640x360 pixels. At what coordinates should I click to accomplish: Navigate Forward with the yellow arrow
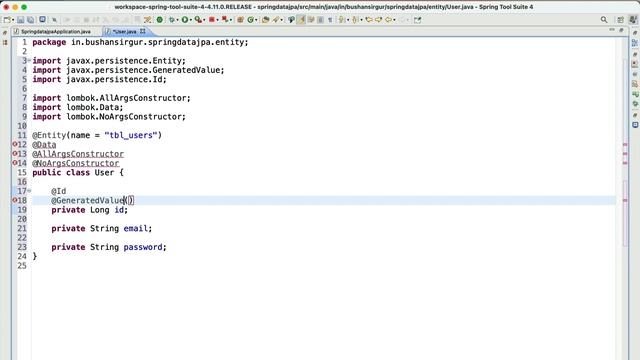[x=378, y=20]
